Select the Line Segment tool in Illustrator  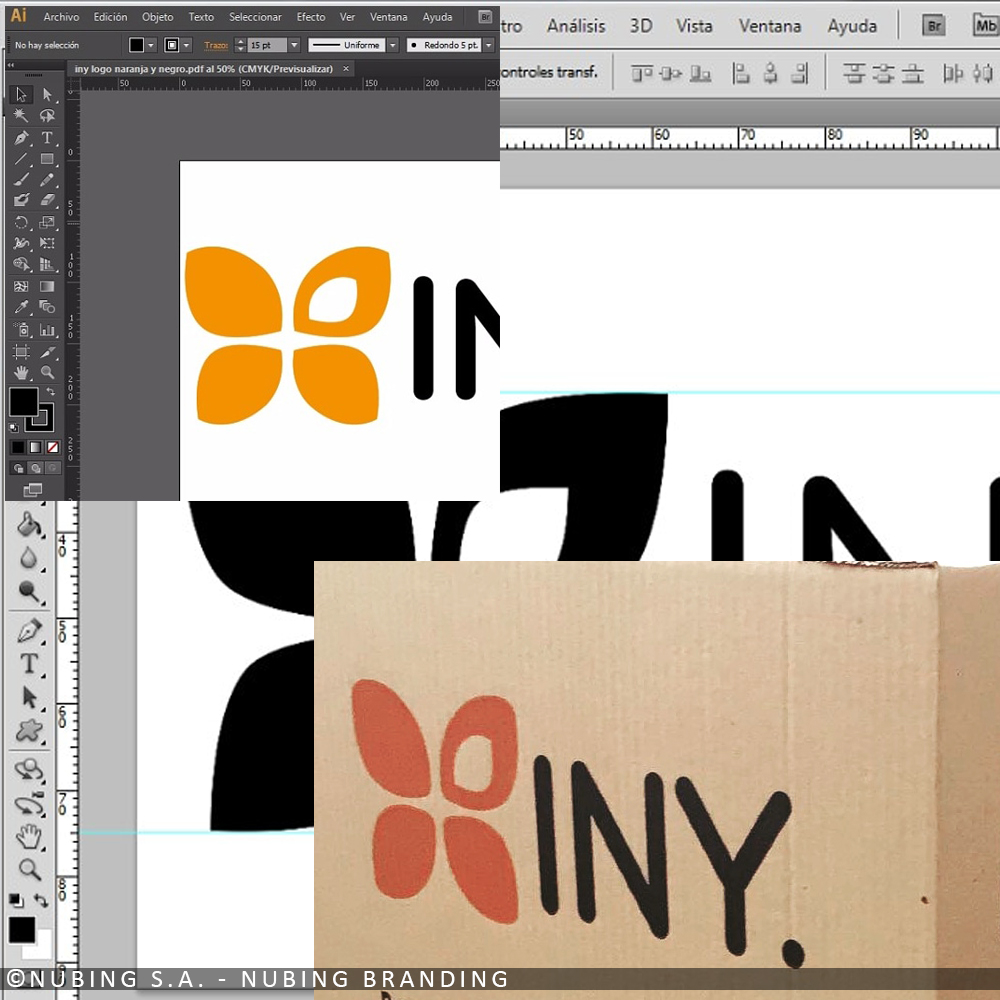click(x=21, y=158)
